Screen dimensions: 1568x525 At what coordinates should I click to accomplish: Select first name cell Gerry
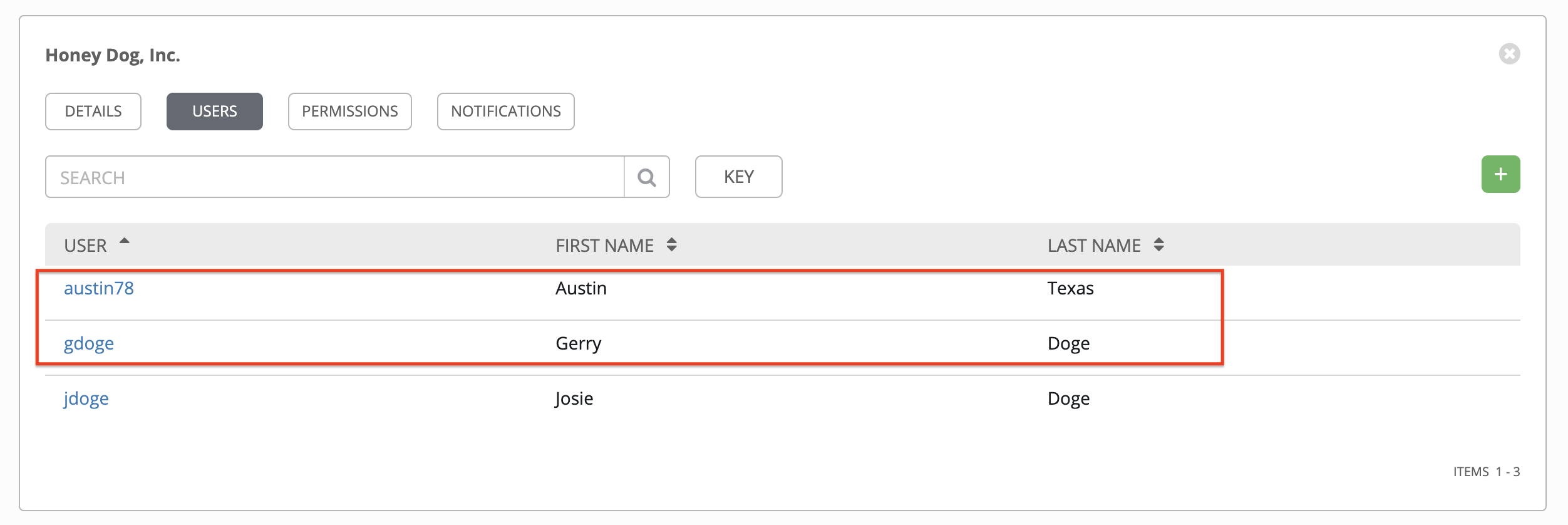coord(579,343)
